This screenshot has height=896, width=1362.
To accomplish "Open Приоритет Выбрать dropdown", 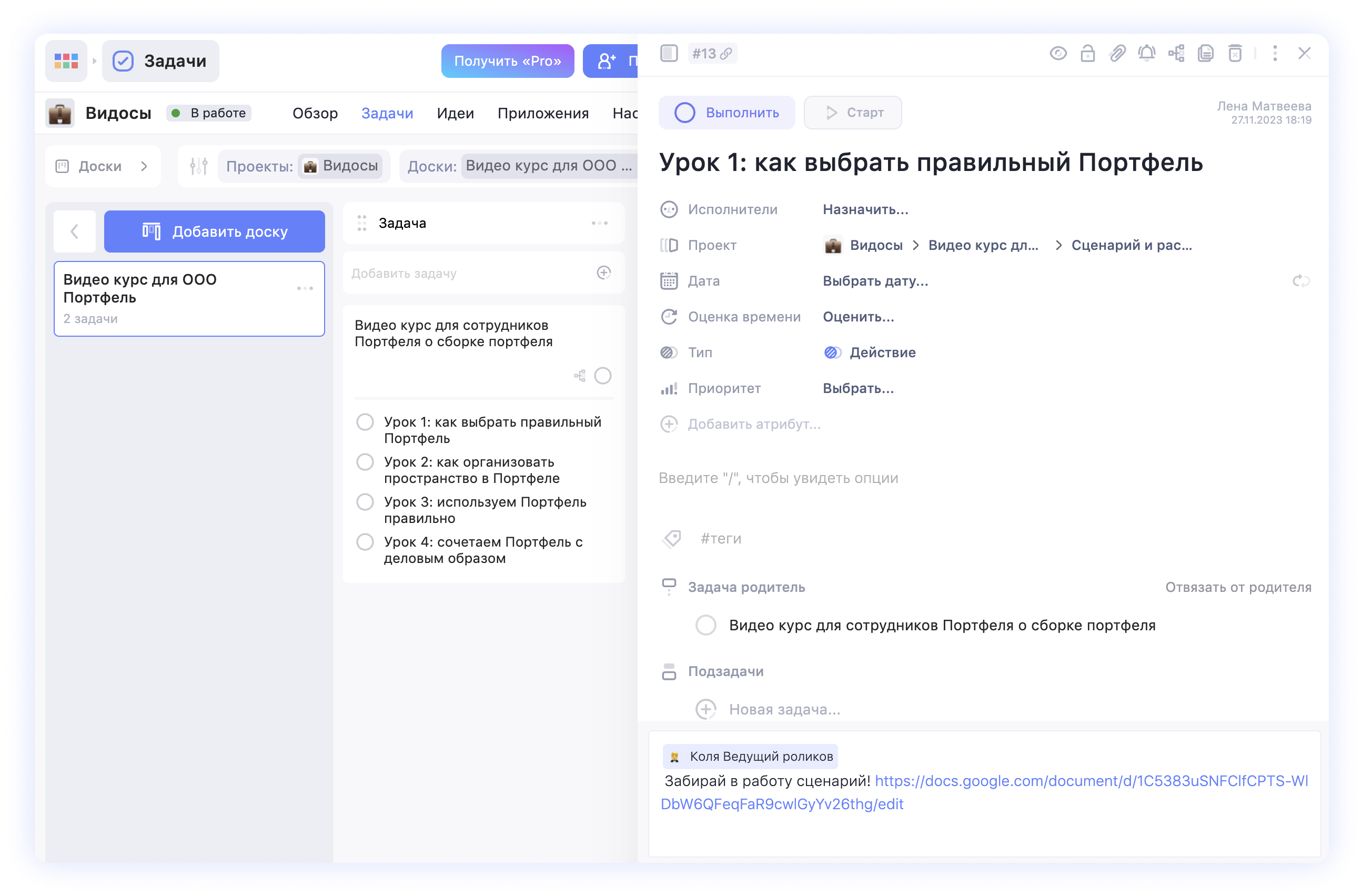I will [x=858, y=388].
